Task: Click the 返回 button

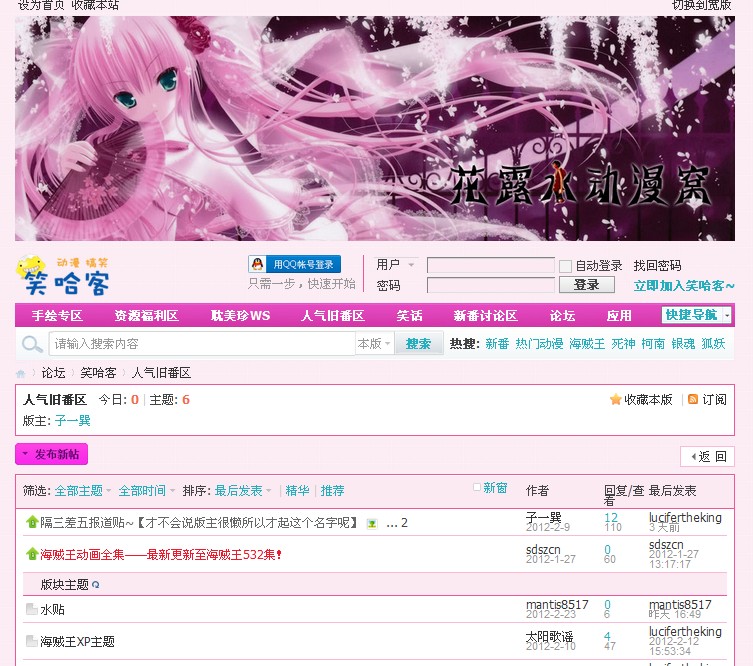Action: coord(707,457)
